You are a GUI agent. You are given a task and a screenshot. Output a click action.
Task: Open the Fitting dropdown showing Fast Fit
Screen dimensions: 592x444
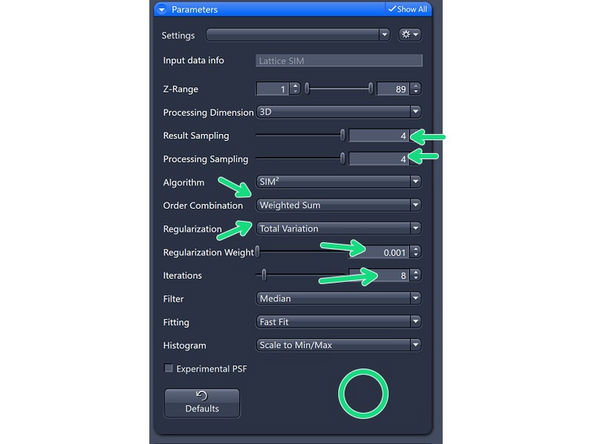click(x=339, y=322)
